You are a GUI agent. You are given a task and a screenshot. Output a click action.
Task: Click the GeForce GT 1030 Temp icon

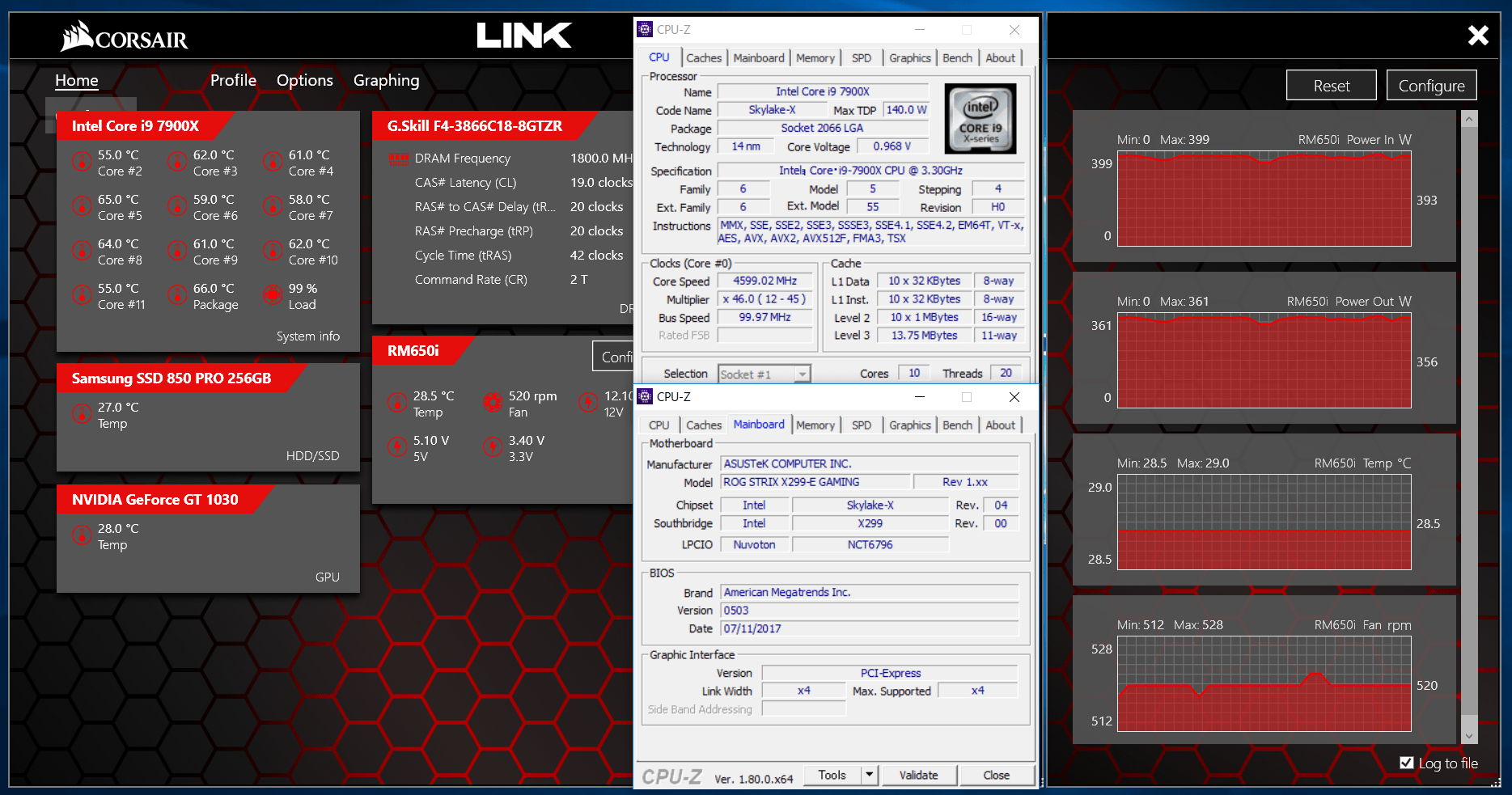coord(82,535)
